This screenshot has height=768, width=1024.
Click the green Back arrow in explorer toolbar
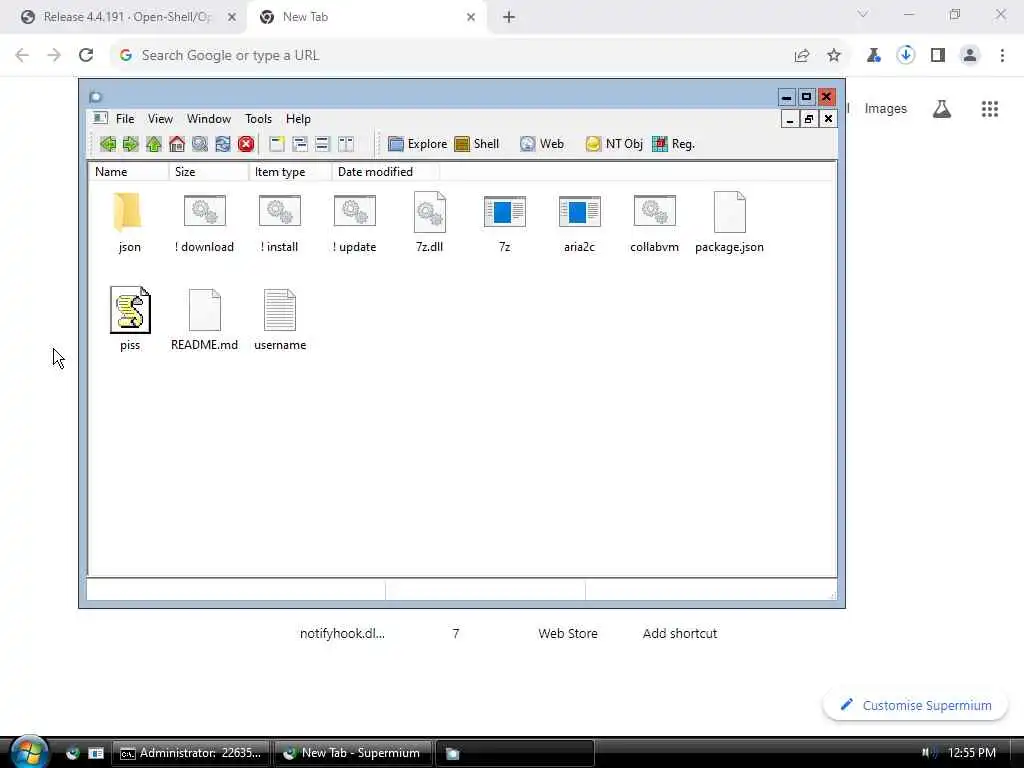click(x=108, y=144)
